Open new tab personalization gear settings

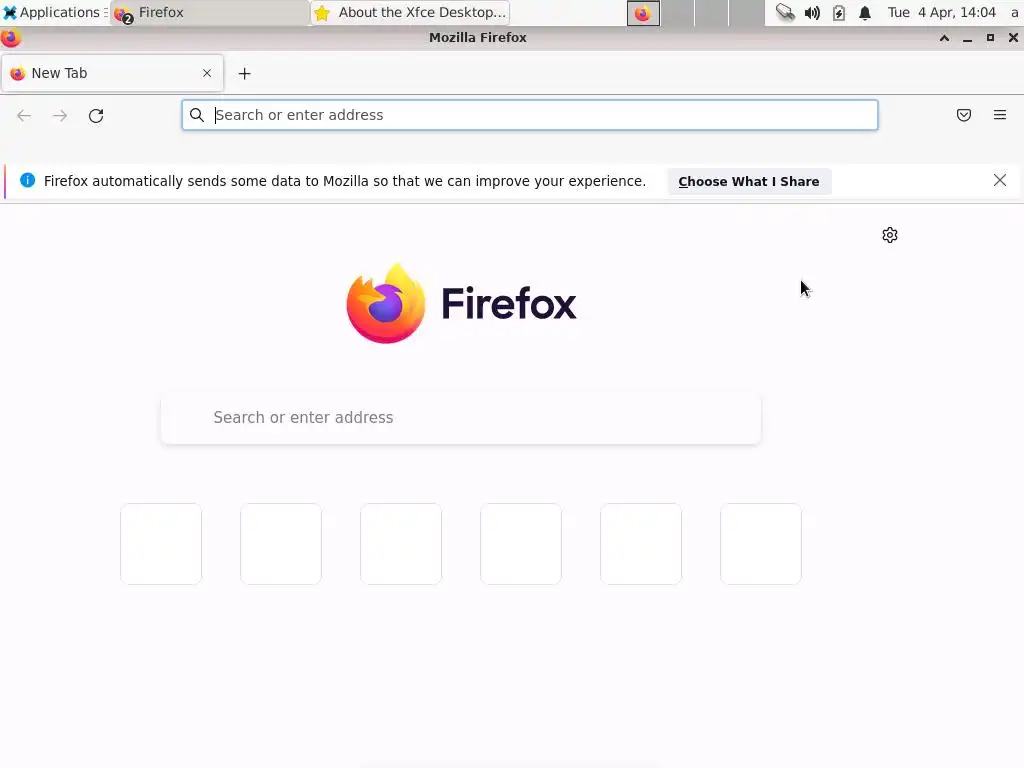point(889,235)
